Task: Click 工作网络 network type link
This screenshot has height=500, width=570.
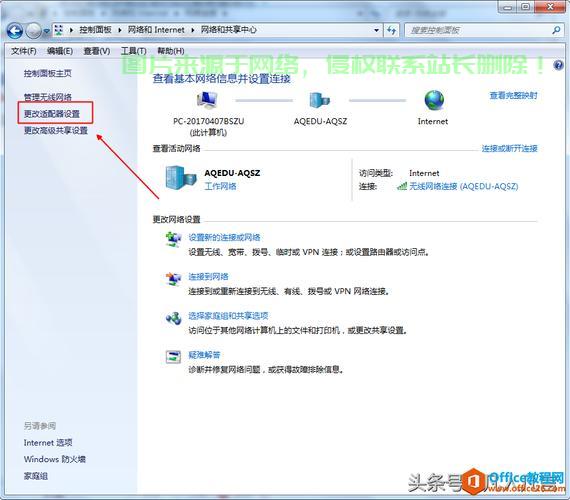Action: pos(220,186)
